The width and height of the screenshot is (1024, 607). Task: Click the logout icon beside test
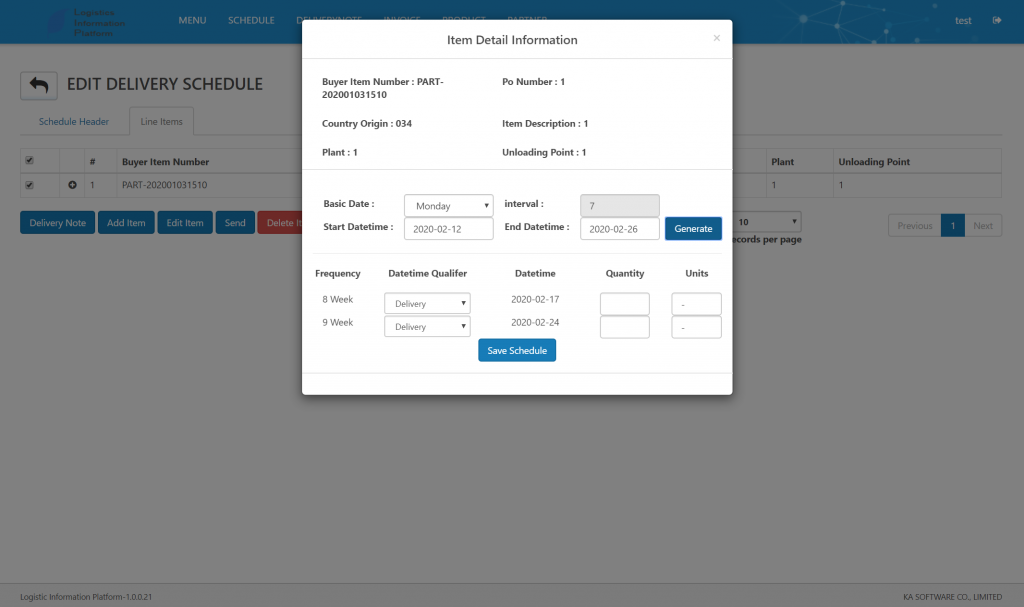click(997, 20)
